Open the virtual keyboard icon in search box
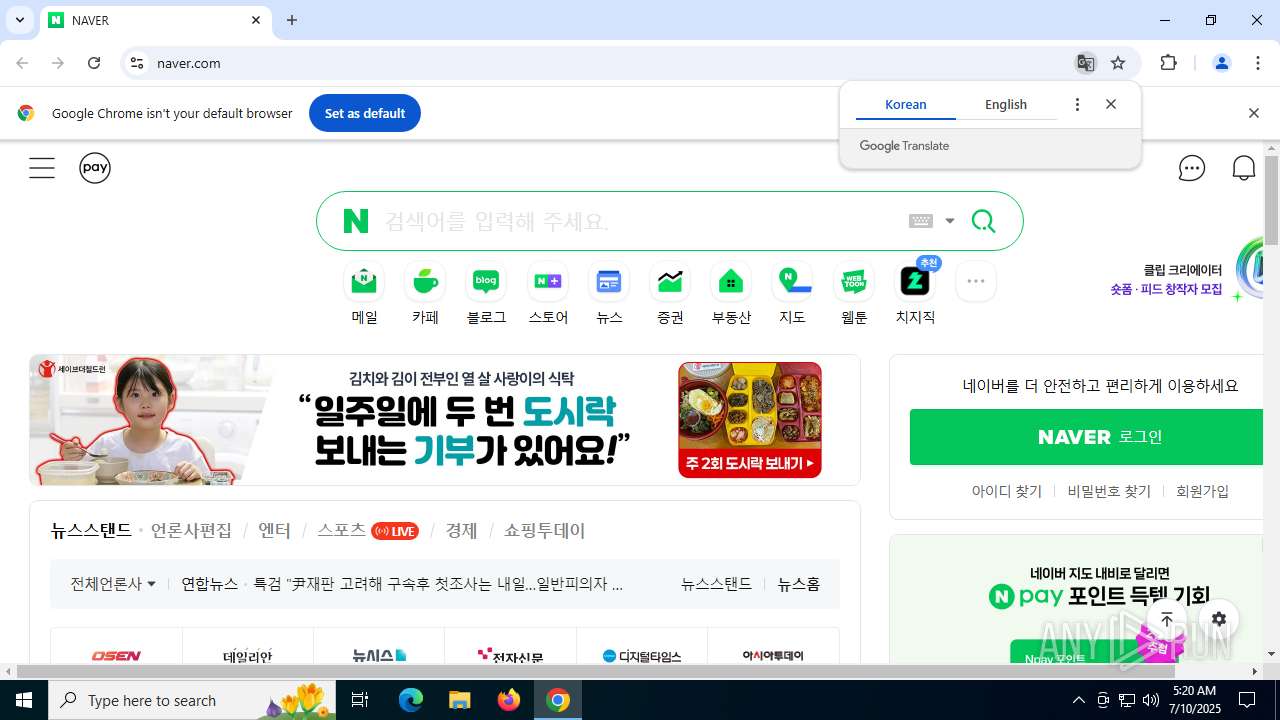The image size is (1280, 720). tap(921, 221)
